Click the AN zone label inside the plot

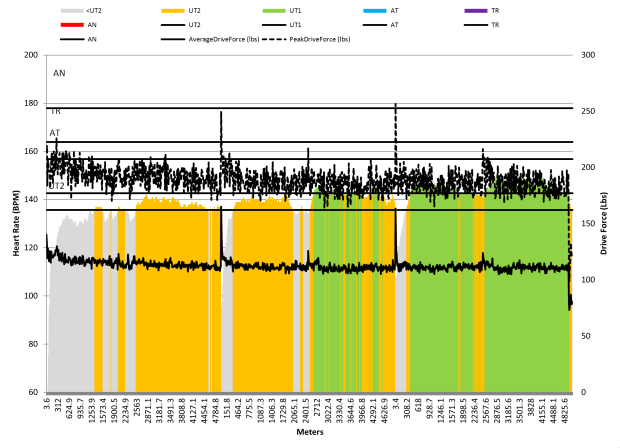[x=59, y=74]
